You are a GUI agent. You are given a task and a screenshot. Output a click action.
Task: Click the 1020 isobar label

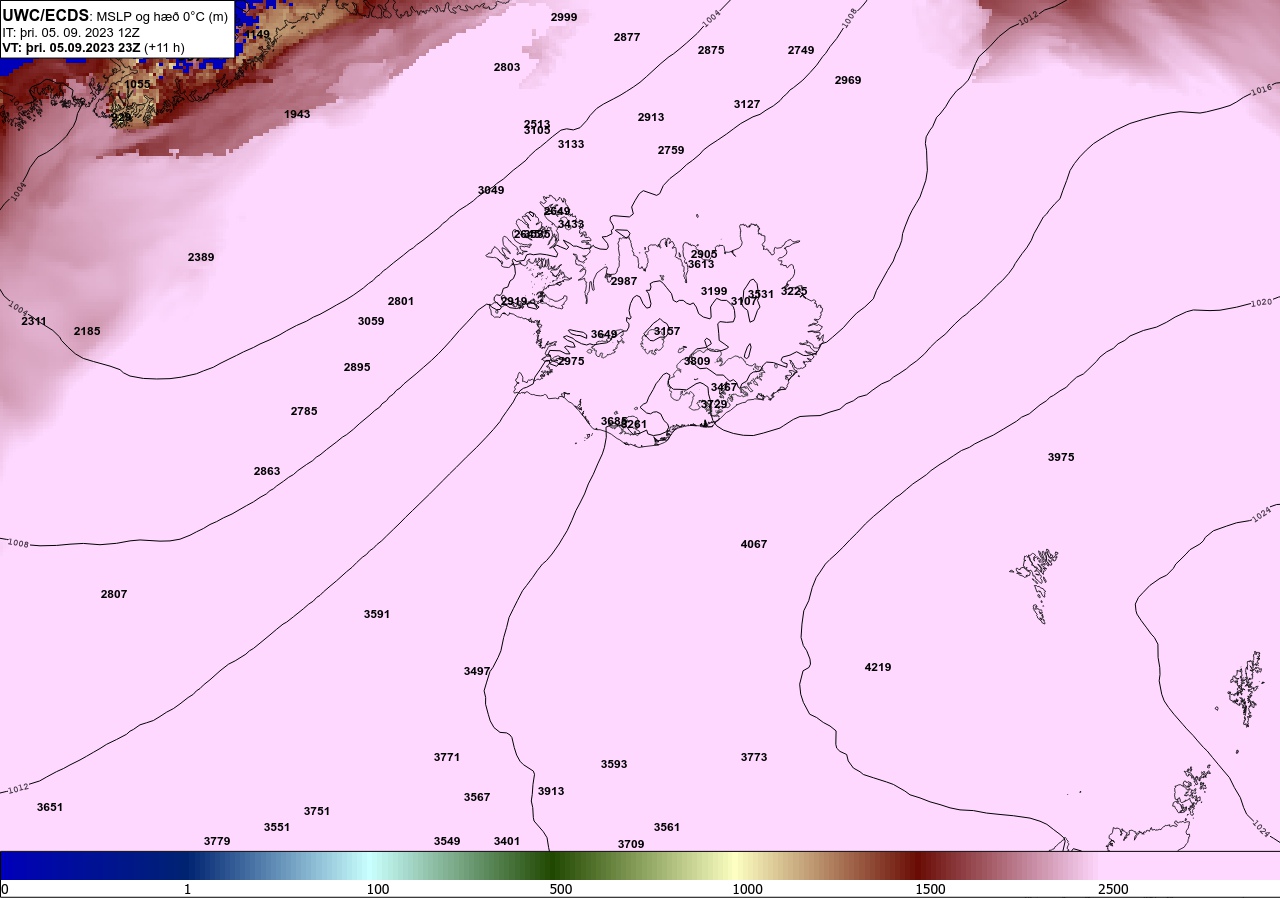point(1261,302)
